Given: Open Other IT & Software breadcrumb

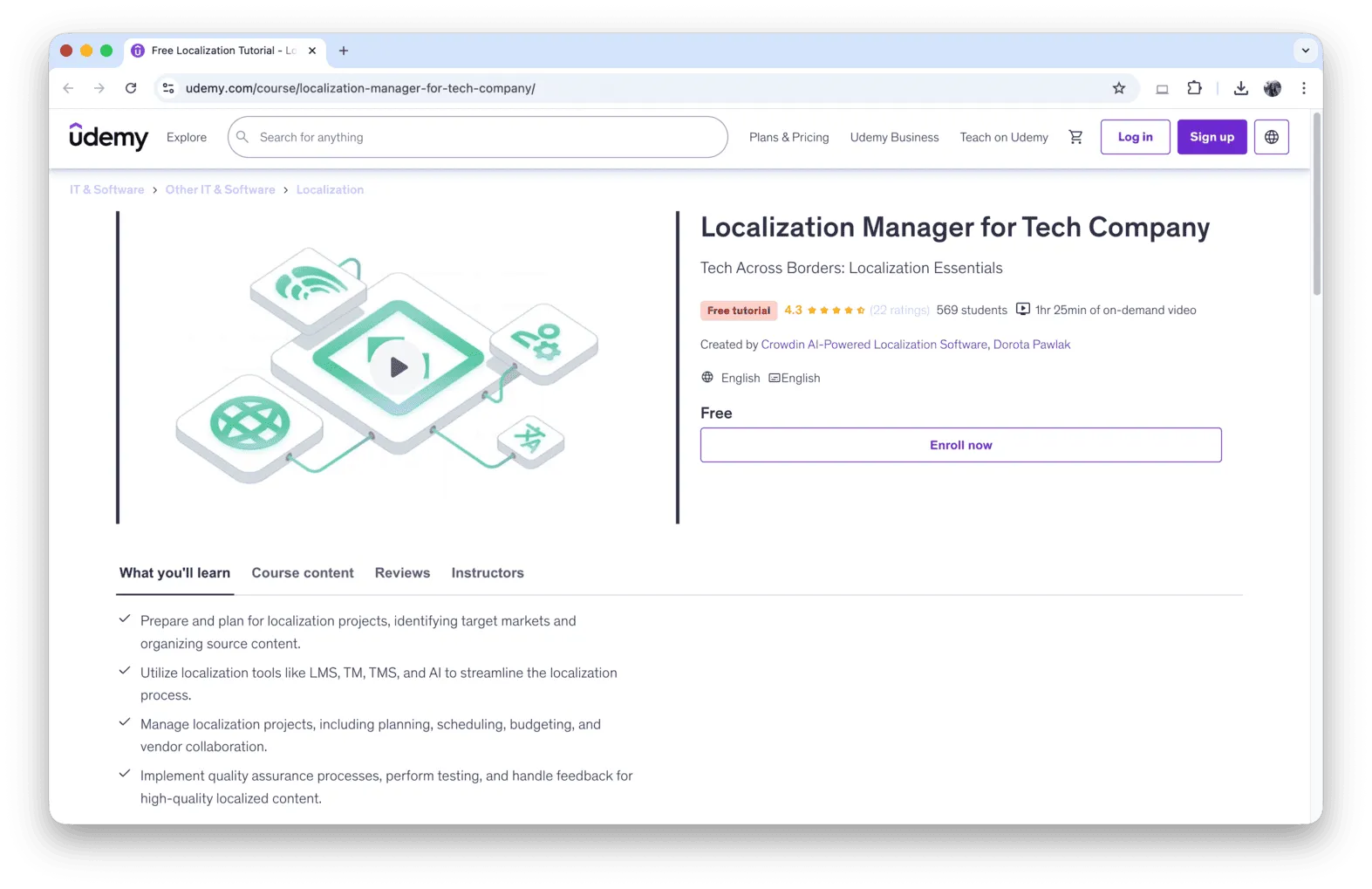Looking at the screenshot, I should click(221, 189).
